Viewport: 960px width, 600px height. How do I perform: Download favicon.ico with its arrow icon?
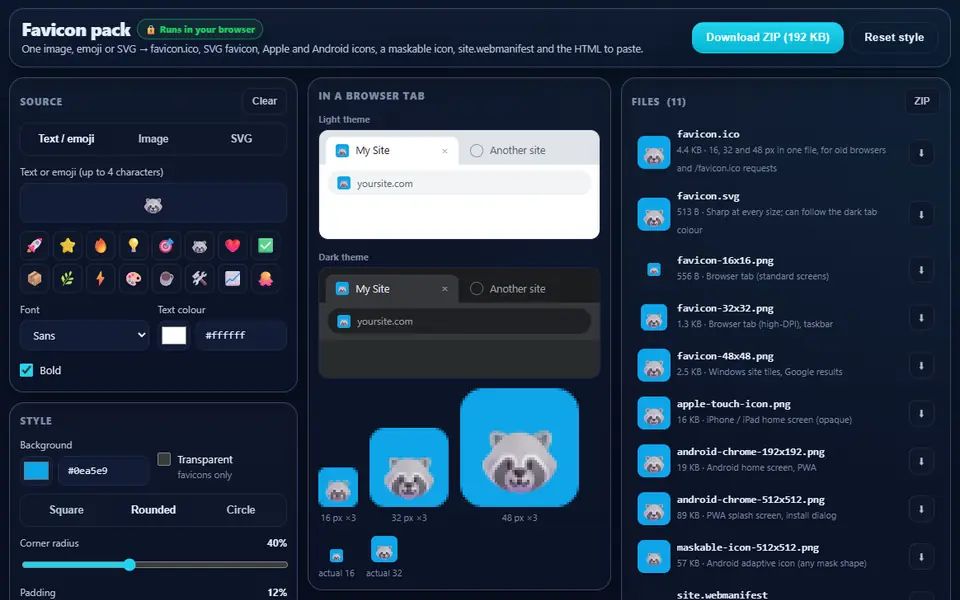pyautogui.click(x=921, y=152)
